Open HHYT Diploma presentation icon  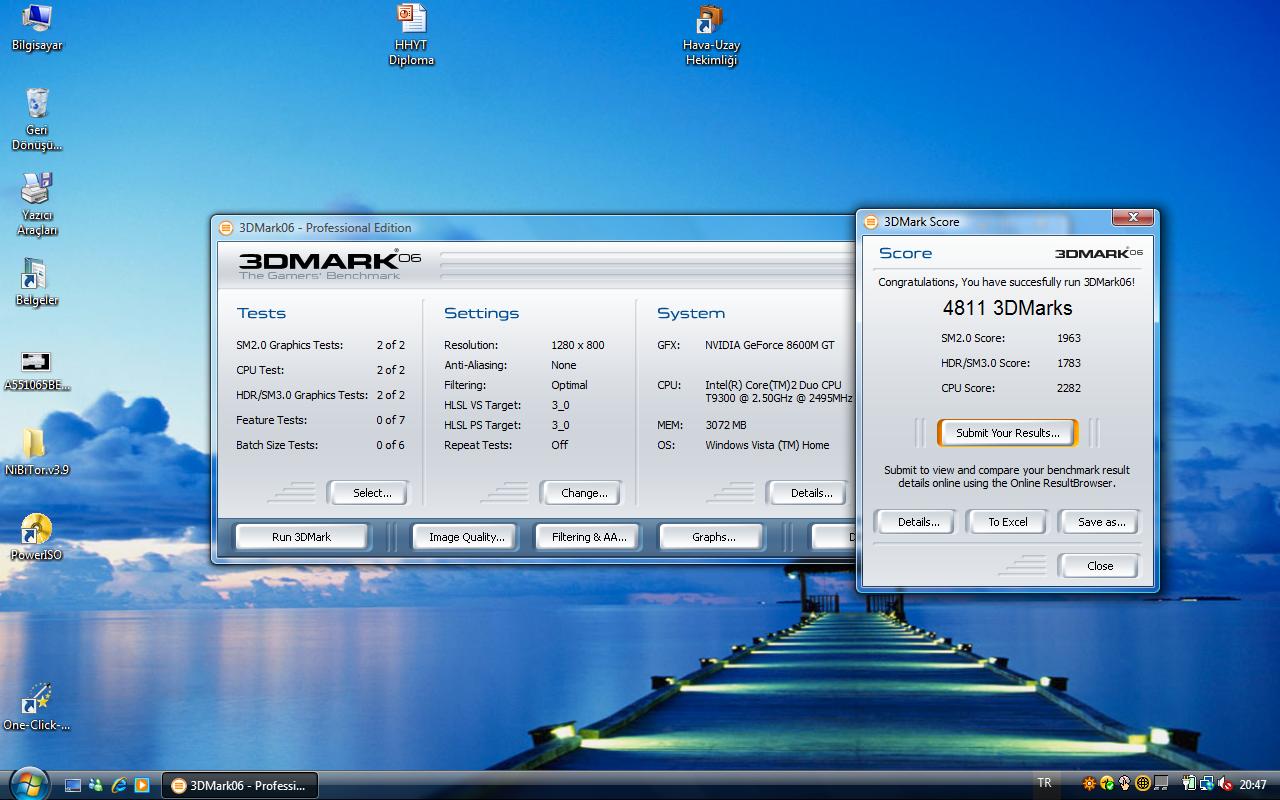[x=411, y=34]
